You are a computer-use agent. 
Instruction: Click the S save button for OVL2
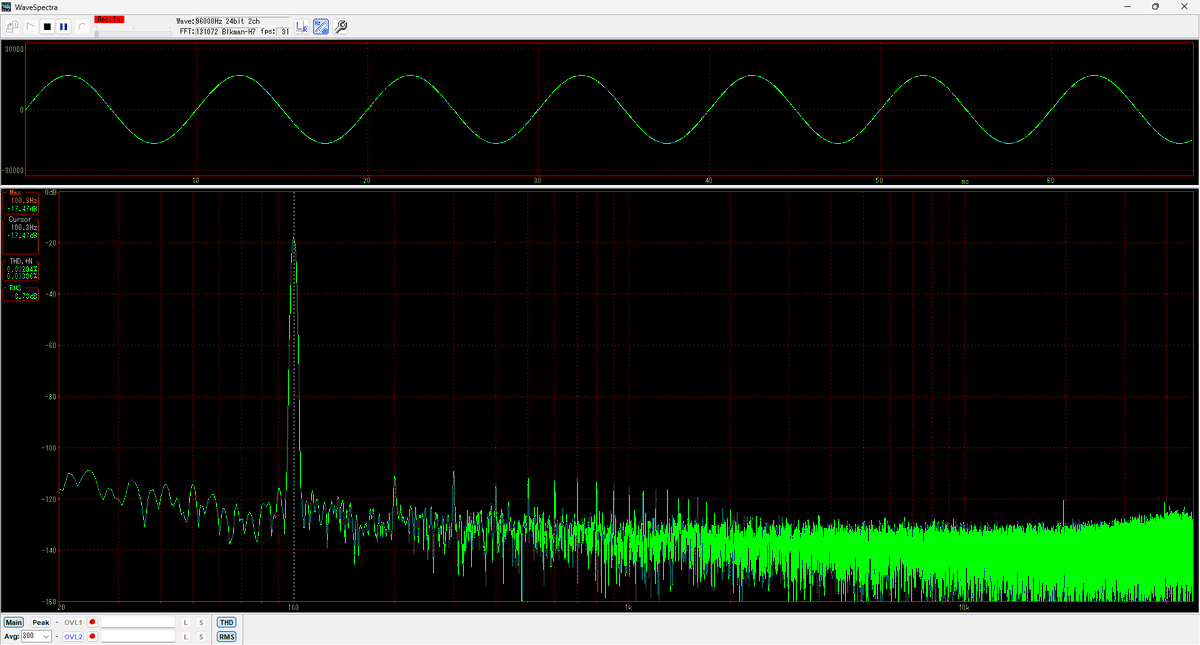click(201, 636)
